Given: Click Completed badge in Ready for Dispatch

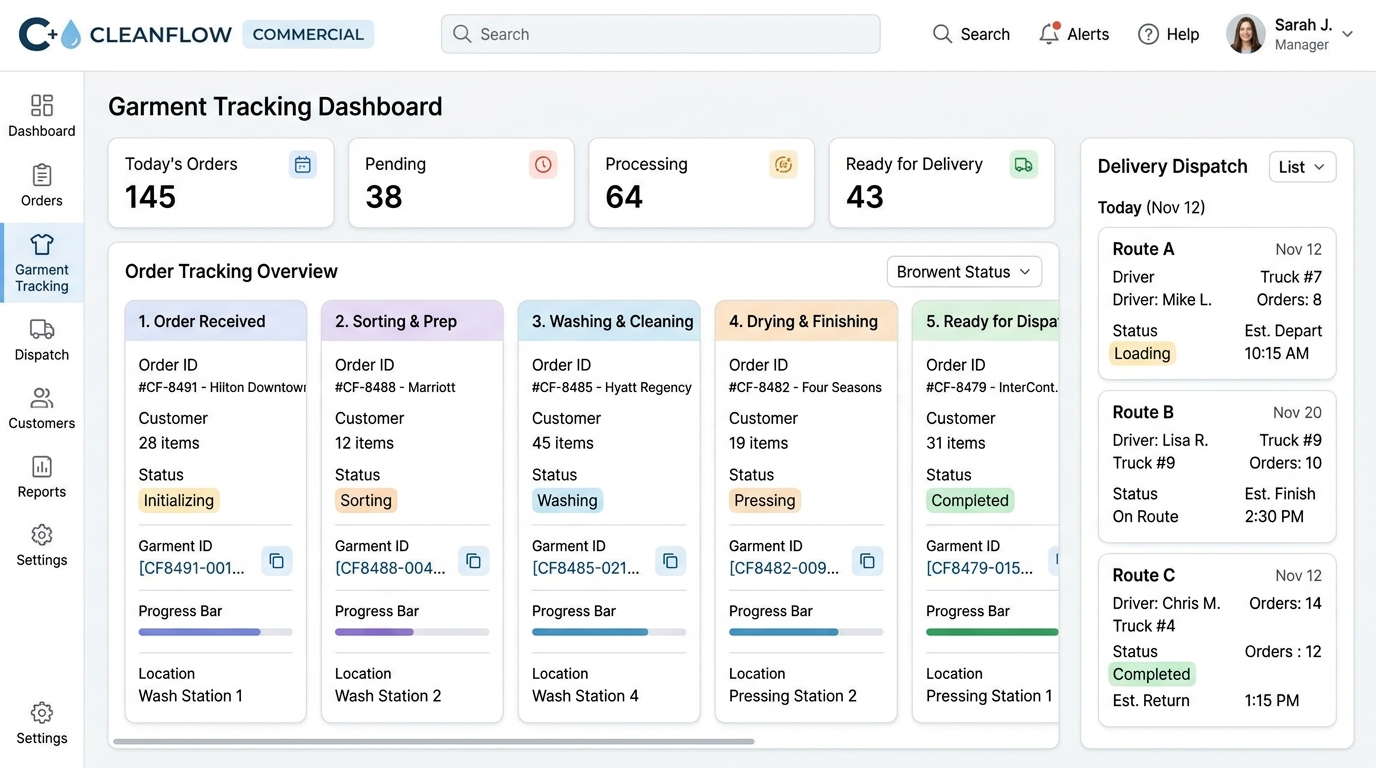Looking at the screenshot, I should (x=970, y=501).
